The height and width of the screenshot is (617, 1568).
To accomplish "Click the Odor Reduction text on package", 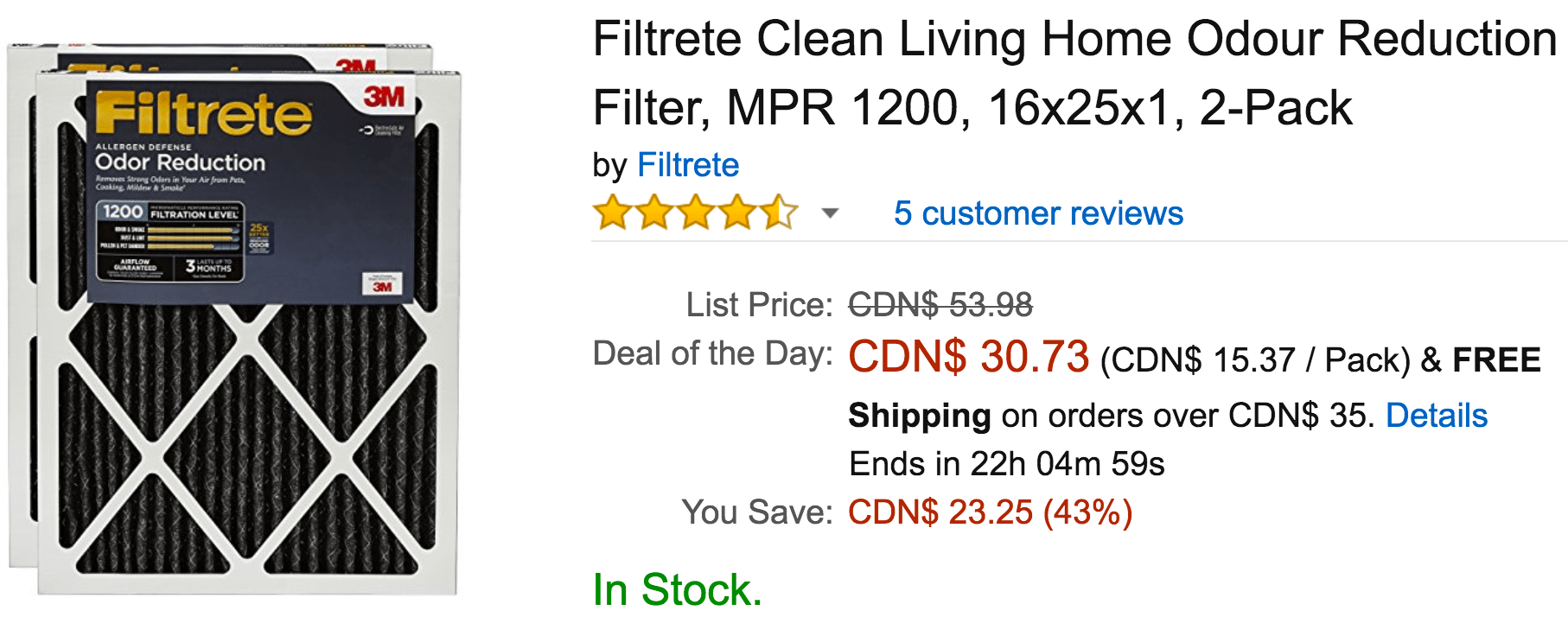I will 181,162.
